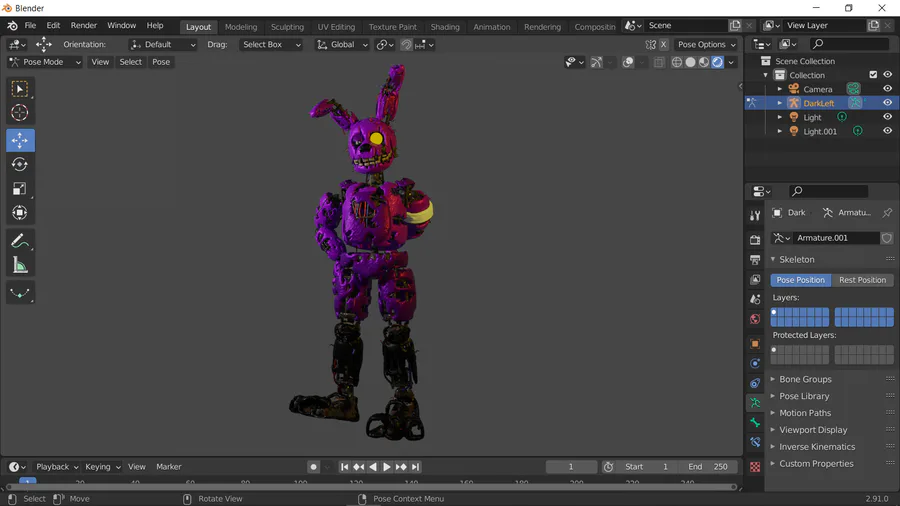This screenshot has width=900, height=506.
Task: Open the Render menu
Action: 84,26
